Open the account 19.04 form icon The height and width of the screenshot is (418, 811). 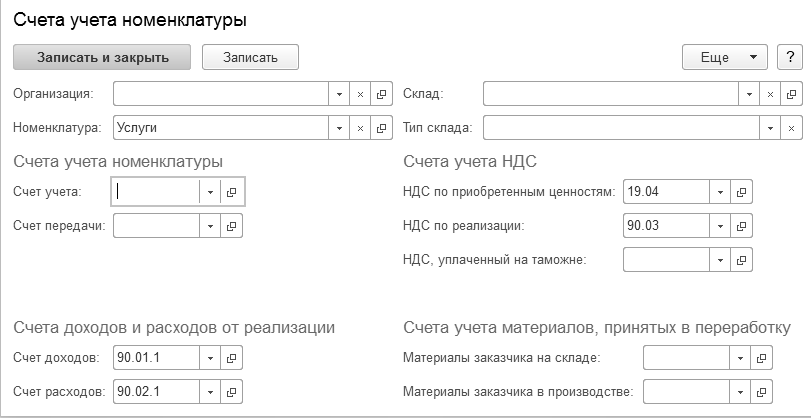[741, 192]
